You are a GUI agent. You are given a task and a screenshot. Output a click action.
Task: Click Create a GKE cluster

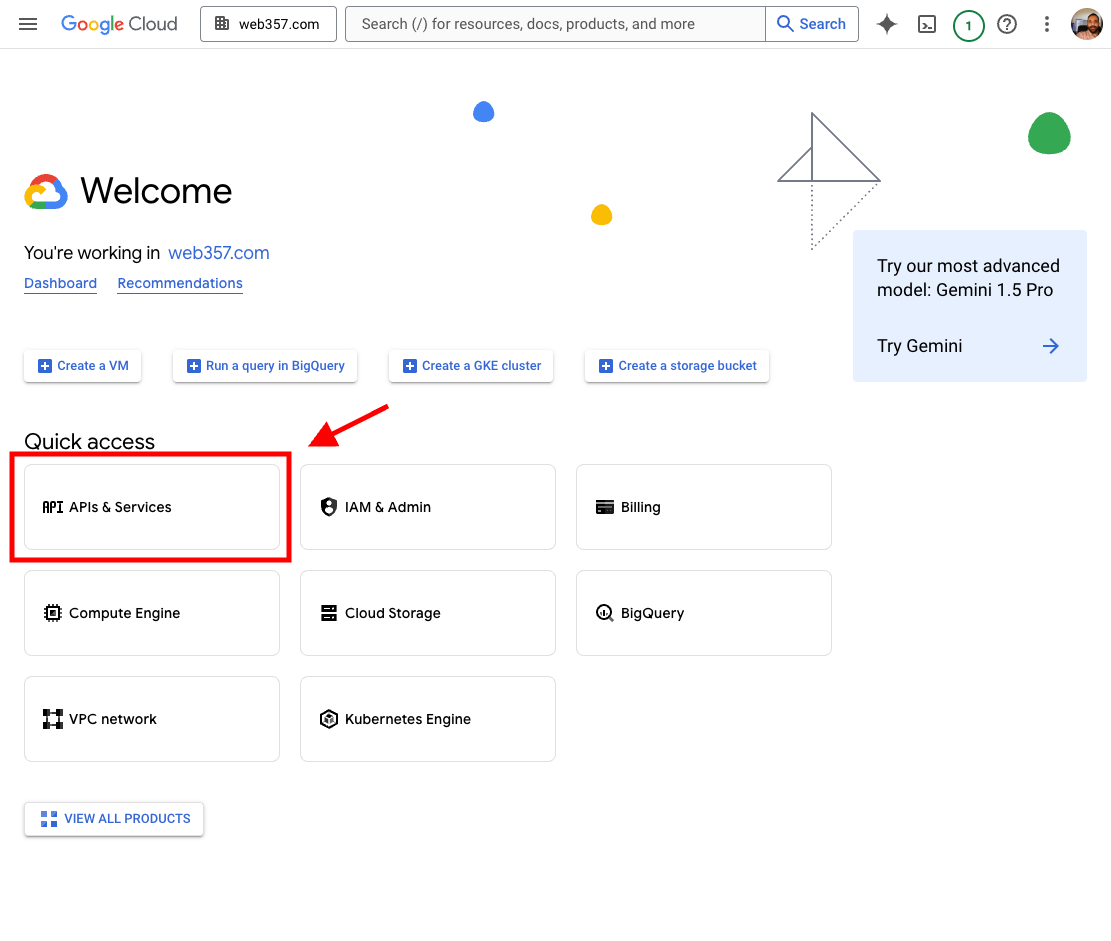click(471, 366)
